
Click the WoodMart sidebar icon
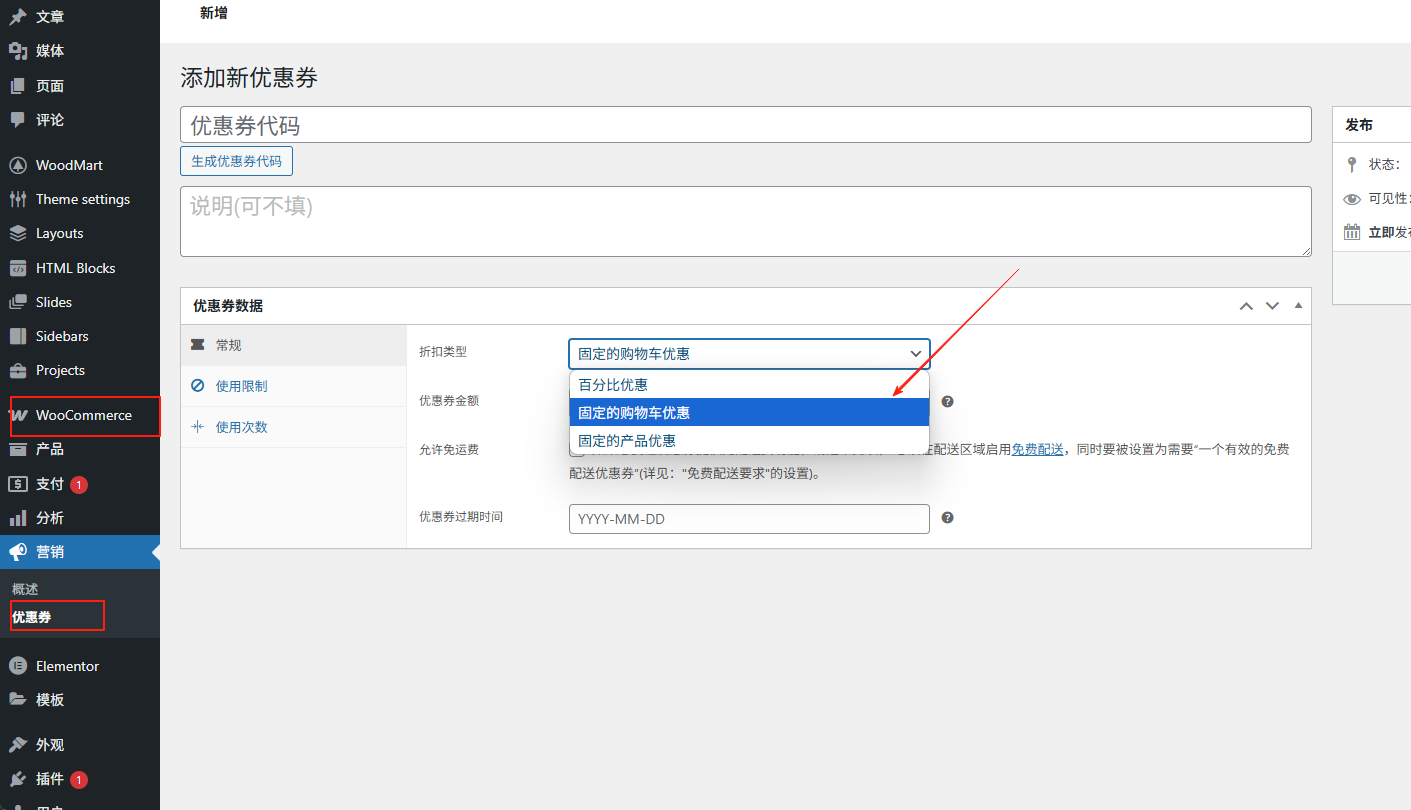pos(18,165)
